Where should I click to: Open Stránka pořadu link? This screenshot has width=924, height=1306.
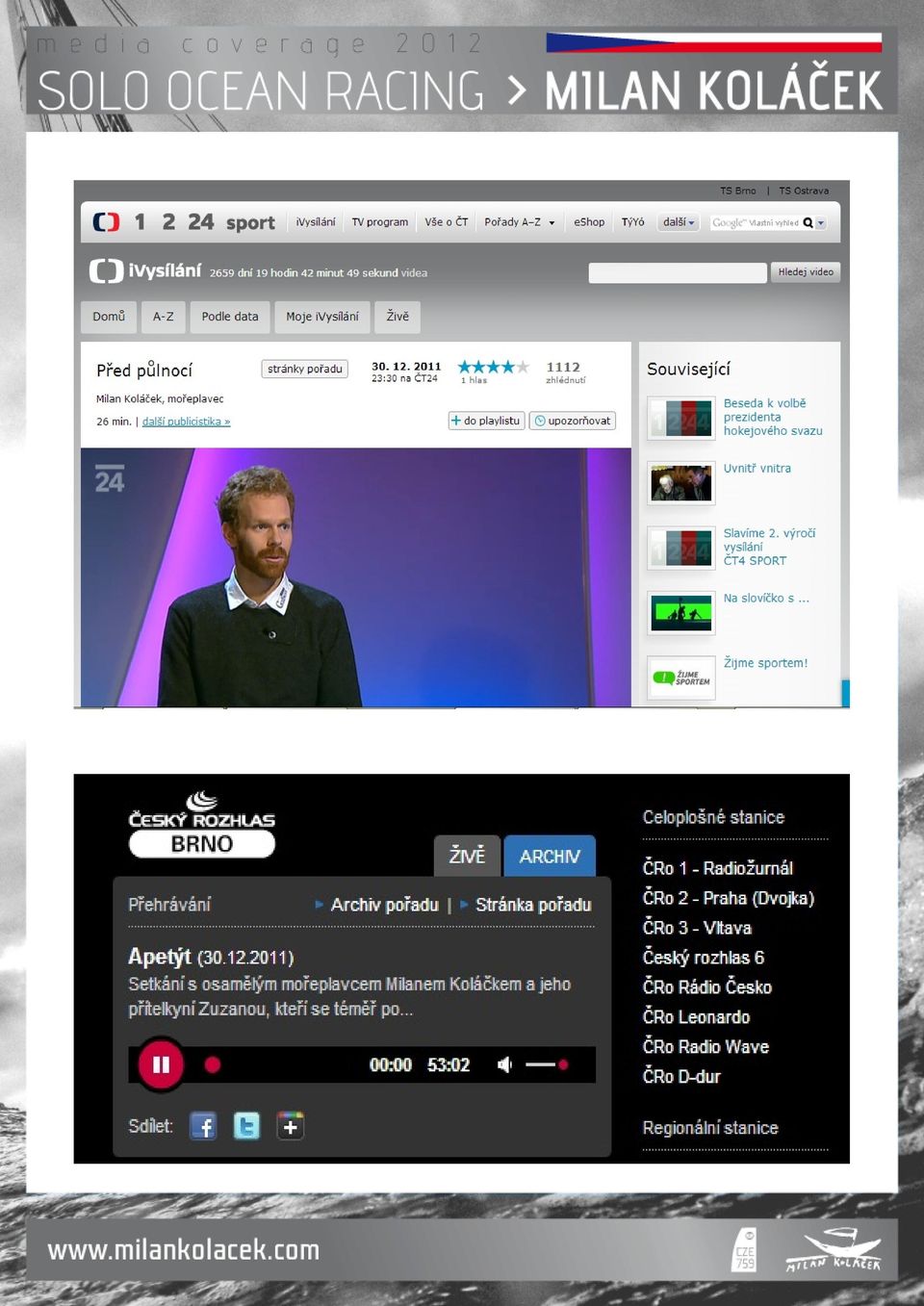533,905
